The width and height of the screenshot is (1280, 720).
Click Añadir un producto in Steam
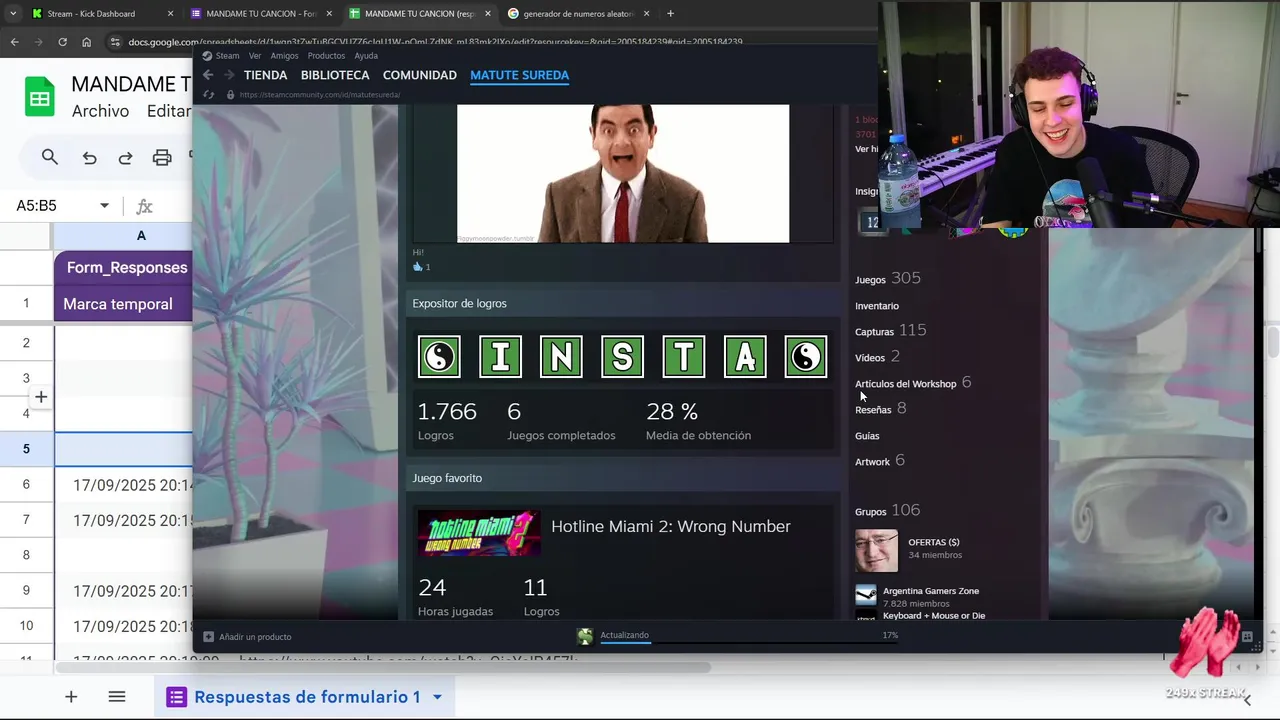click(x=247, y=637)
